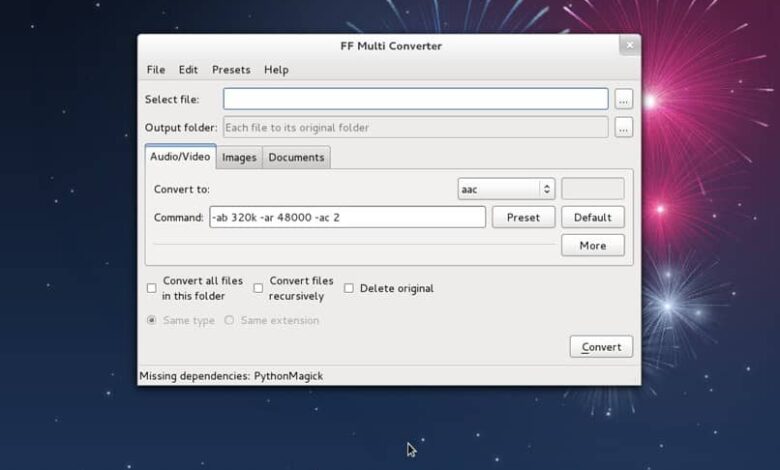Image resolution: width=780 pixels, height=470 pixels.
Task: Open the Edit menu
Action: click(x=188, y=70)
